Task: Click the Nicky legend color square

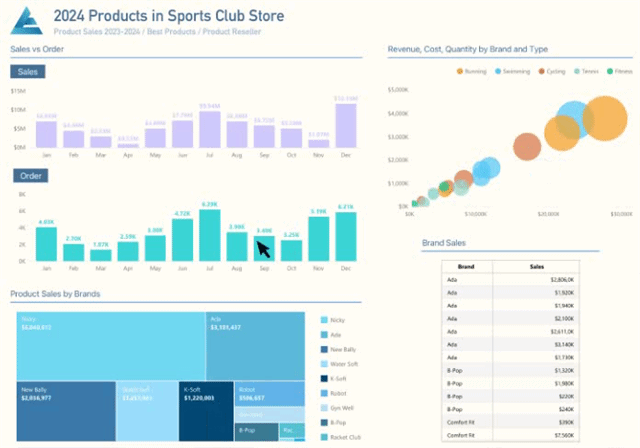Action: click(x=324, y=320)
